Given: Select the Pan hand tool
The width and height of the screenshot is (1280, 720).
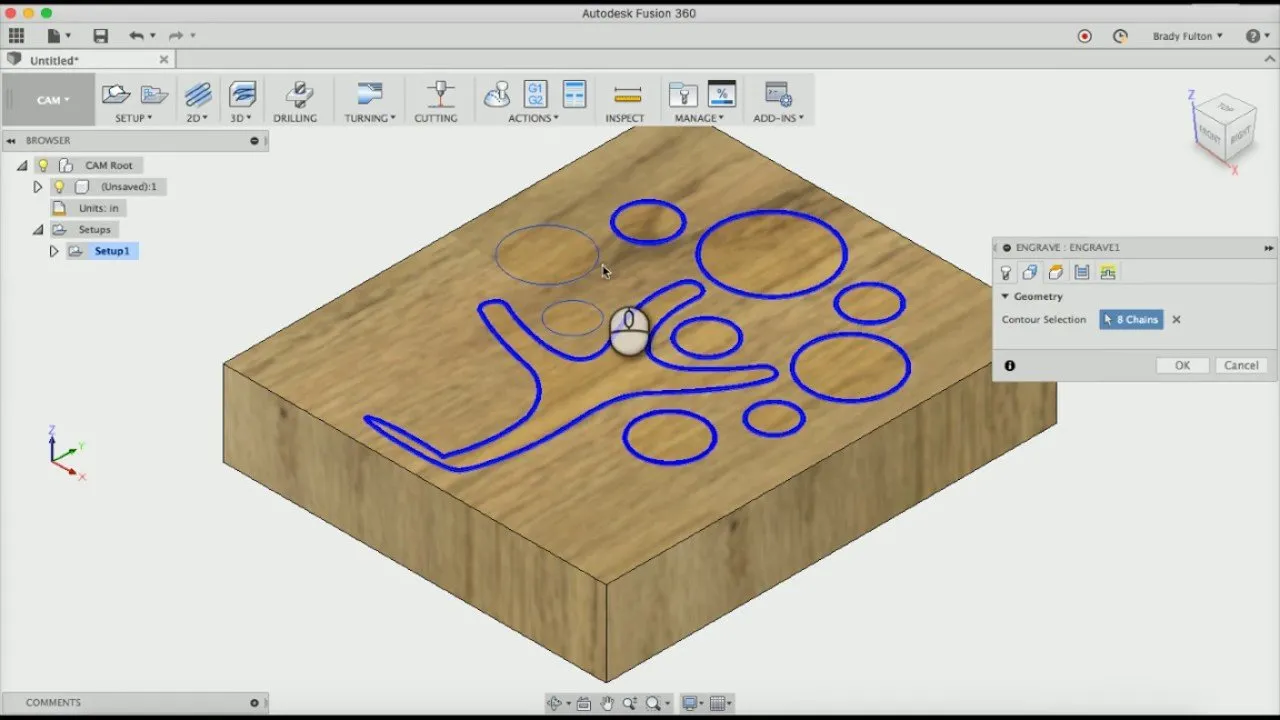Looking at the screenshot, I should (607, 704).
